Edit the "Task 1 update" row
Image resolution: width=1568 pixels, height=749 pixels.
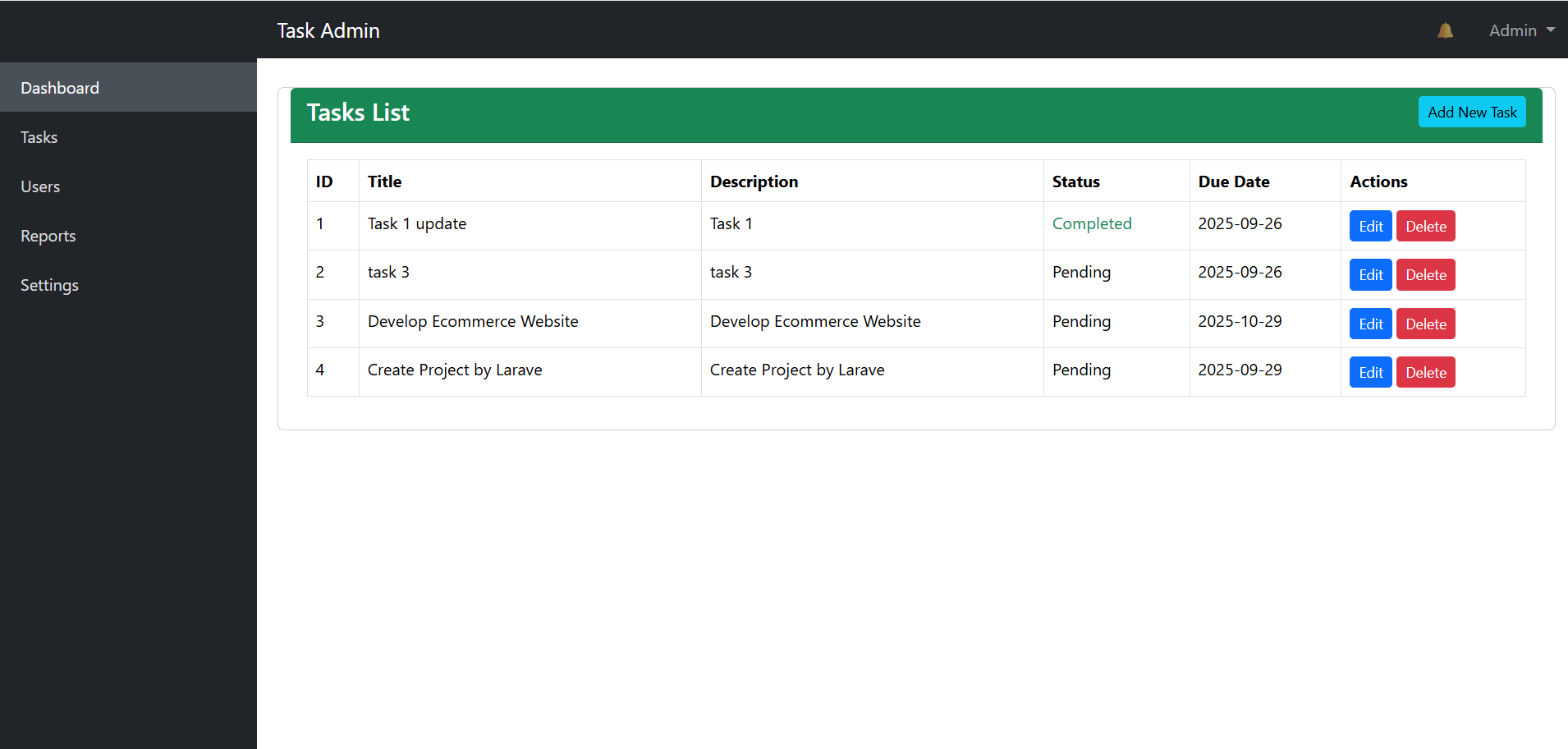pyautogui.click(x=1370, y=226)
